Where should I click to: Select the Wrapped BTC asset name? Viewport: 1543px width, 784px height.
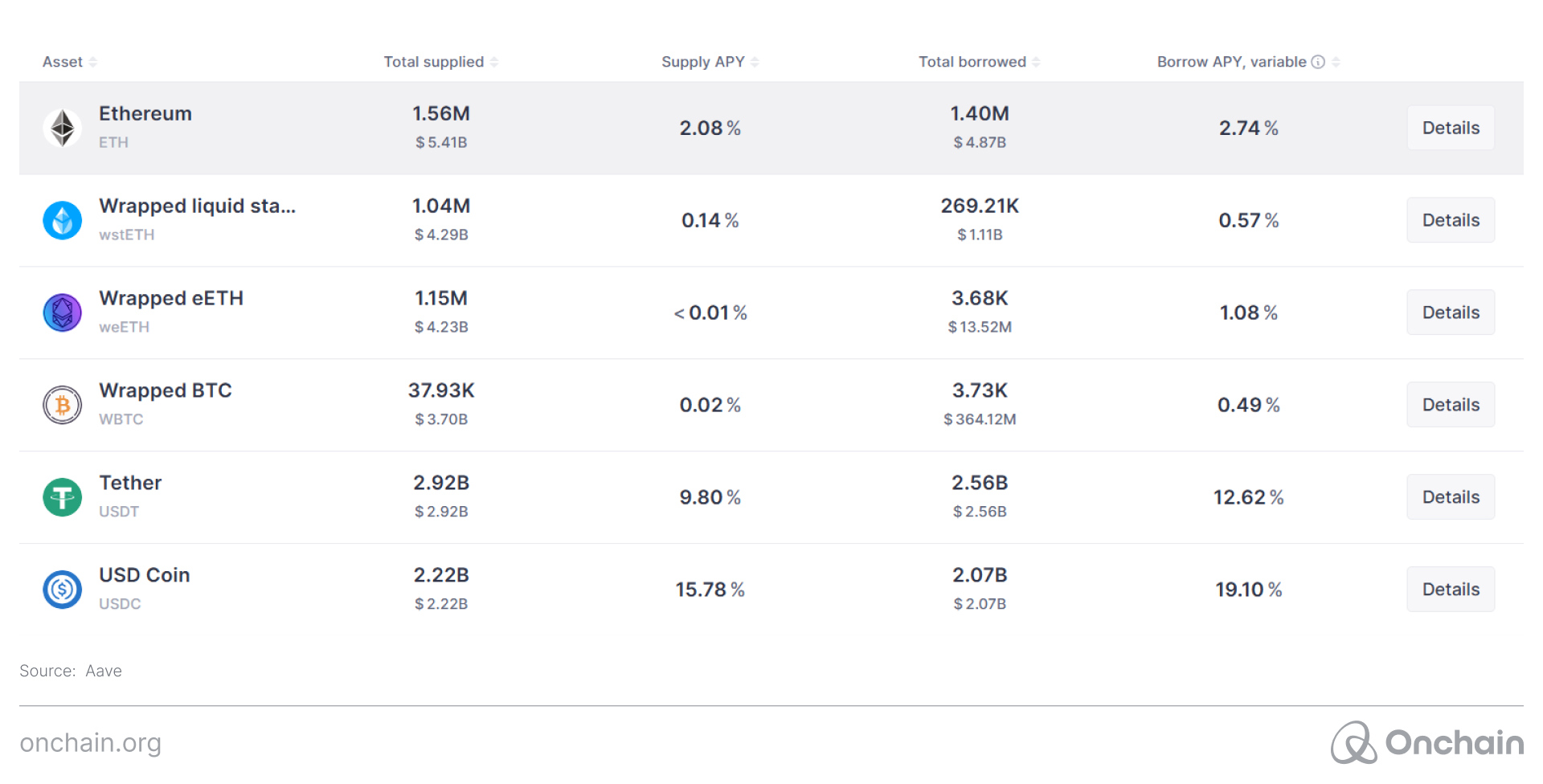[x=166, y=390]
